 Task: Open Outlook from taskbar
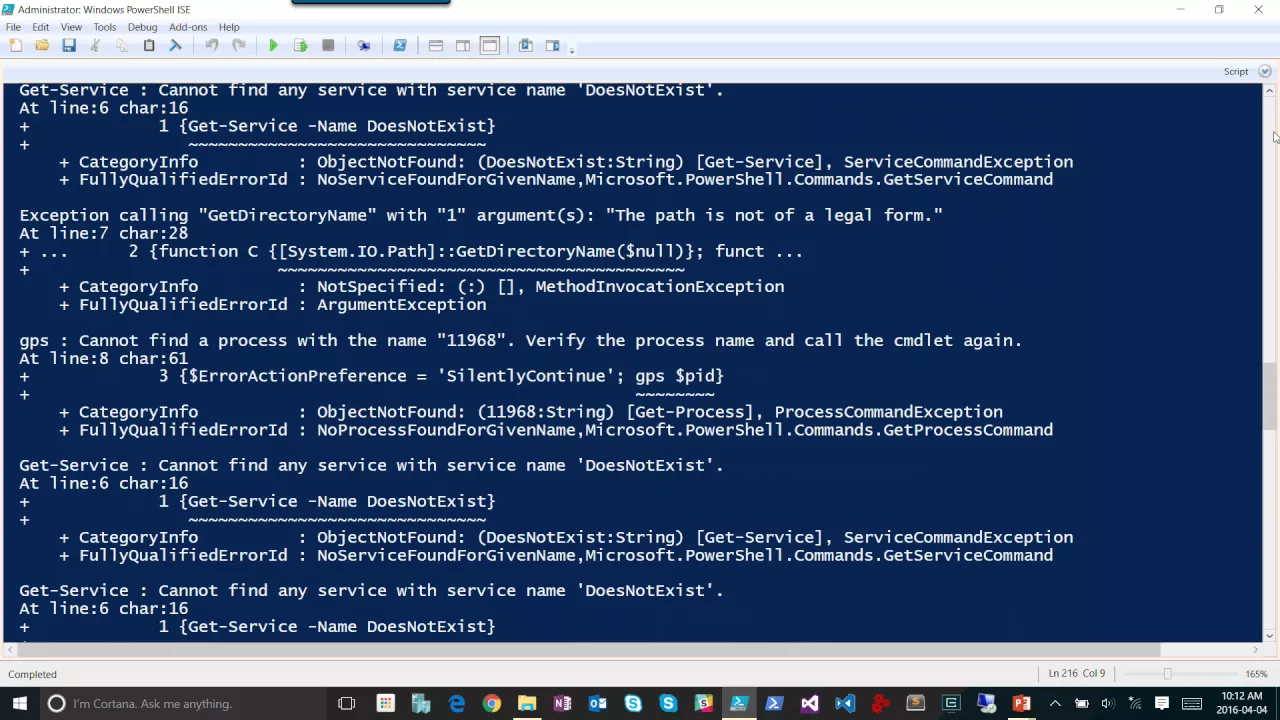tap(598, 704)
